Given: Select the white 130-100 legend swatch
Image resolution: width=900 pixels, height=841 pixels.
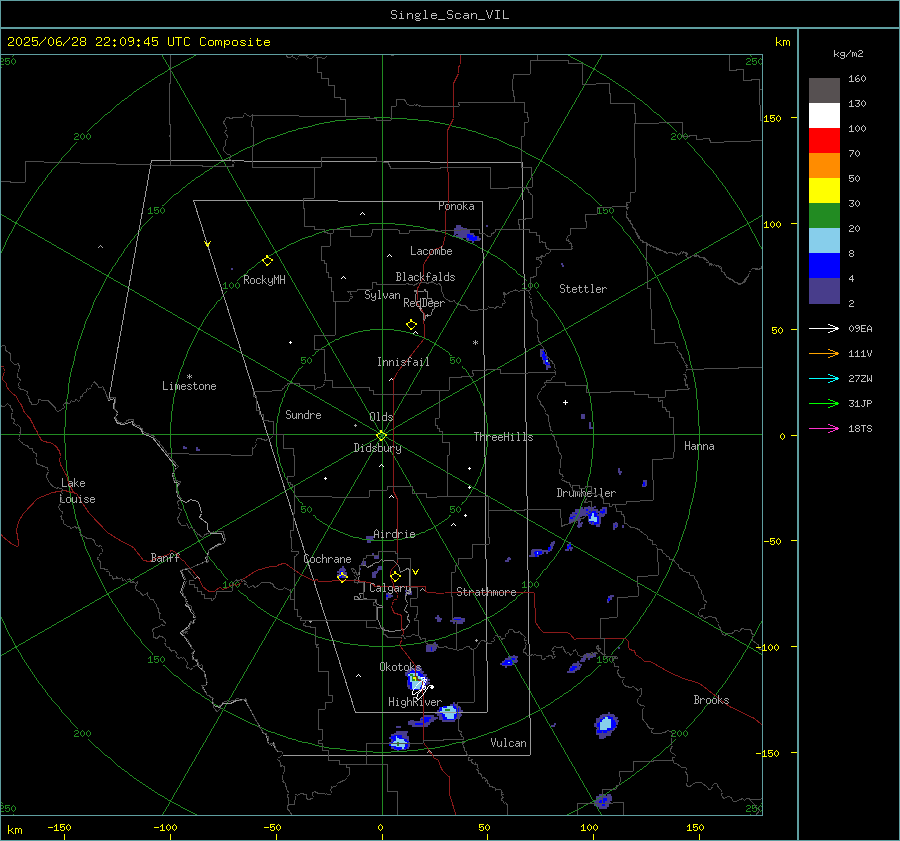Looking at the screenshot, I should coord(824,115).
